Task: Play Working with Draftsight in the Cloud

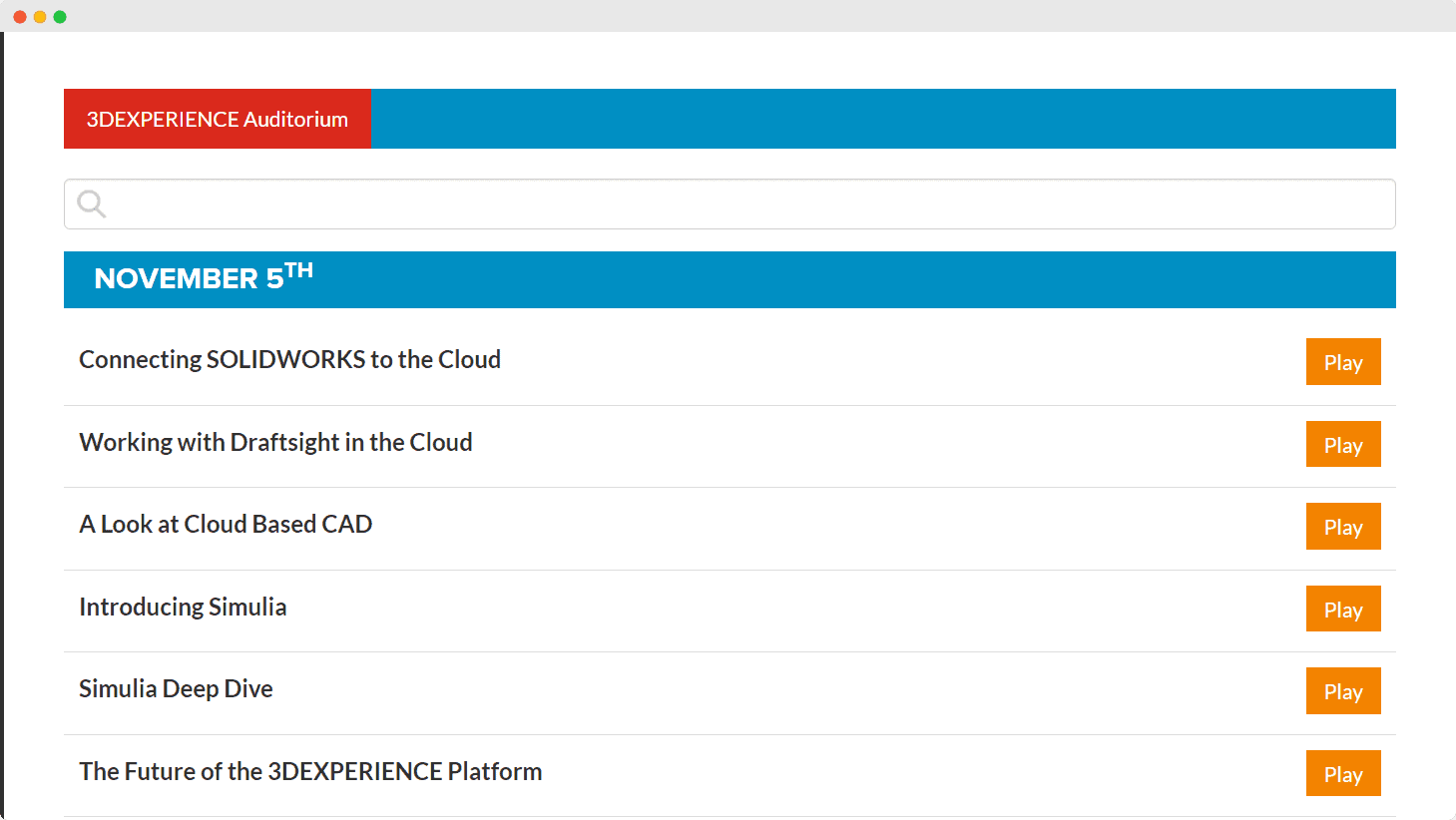Action: pos(1342,445)
